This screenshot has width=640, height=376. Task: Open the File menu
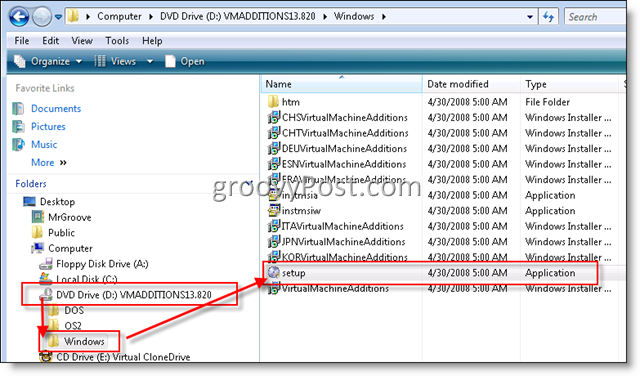tap(22, 41)
